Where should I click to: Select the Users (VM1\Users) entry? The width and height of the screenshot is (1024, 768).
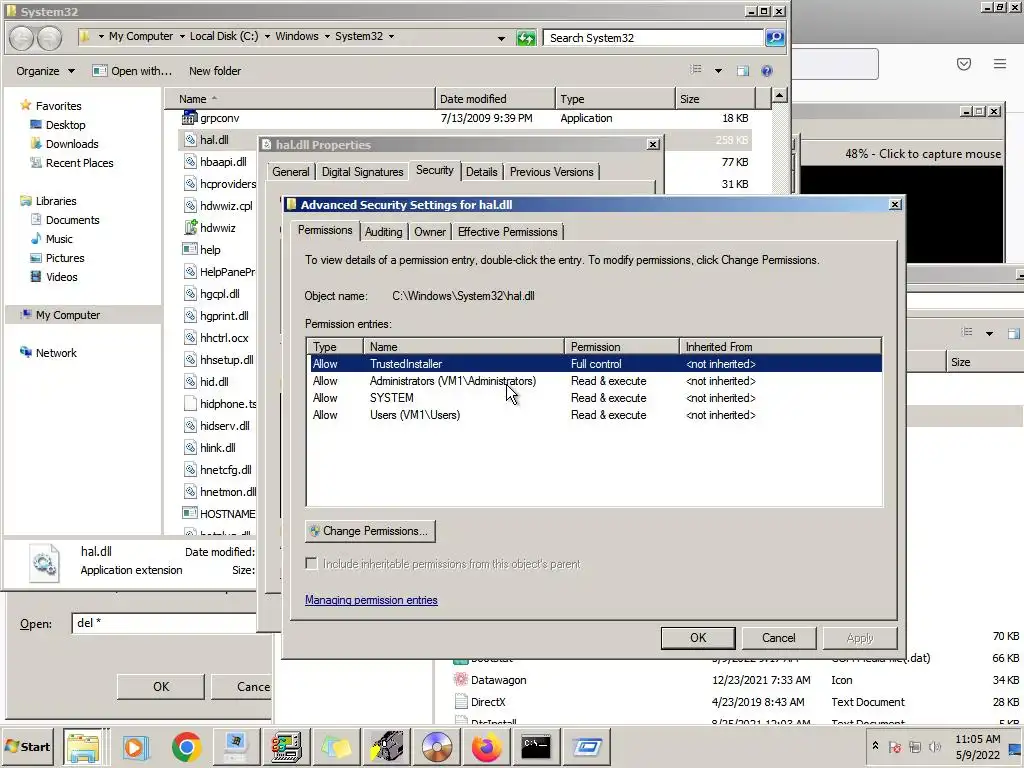pos(594,415)
